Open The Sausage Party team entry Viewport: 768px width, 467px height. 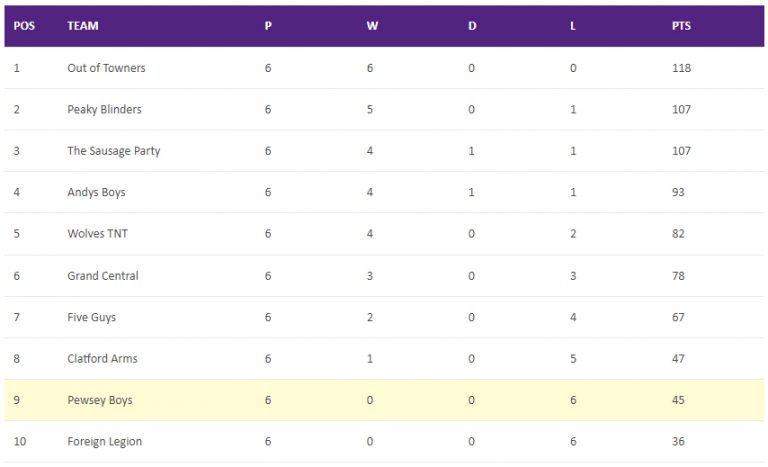pos(114,151)
